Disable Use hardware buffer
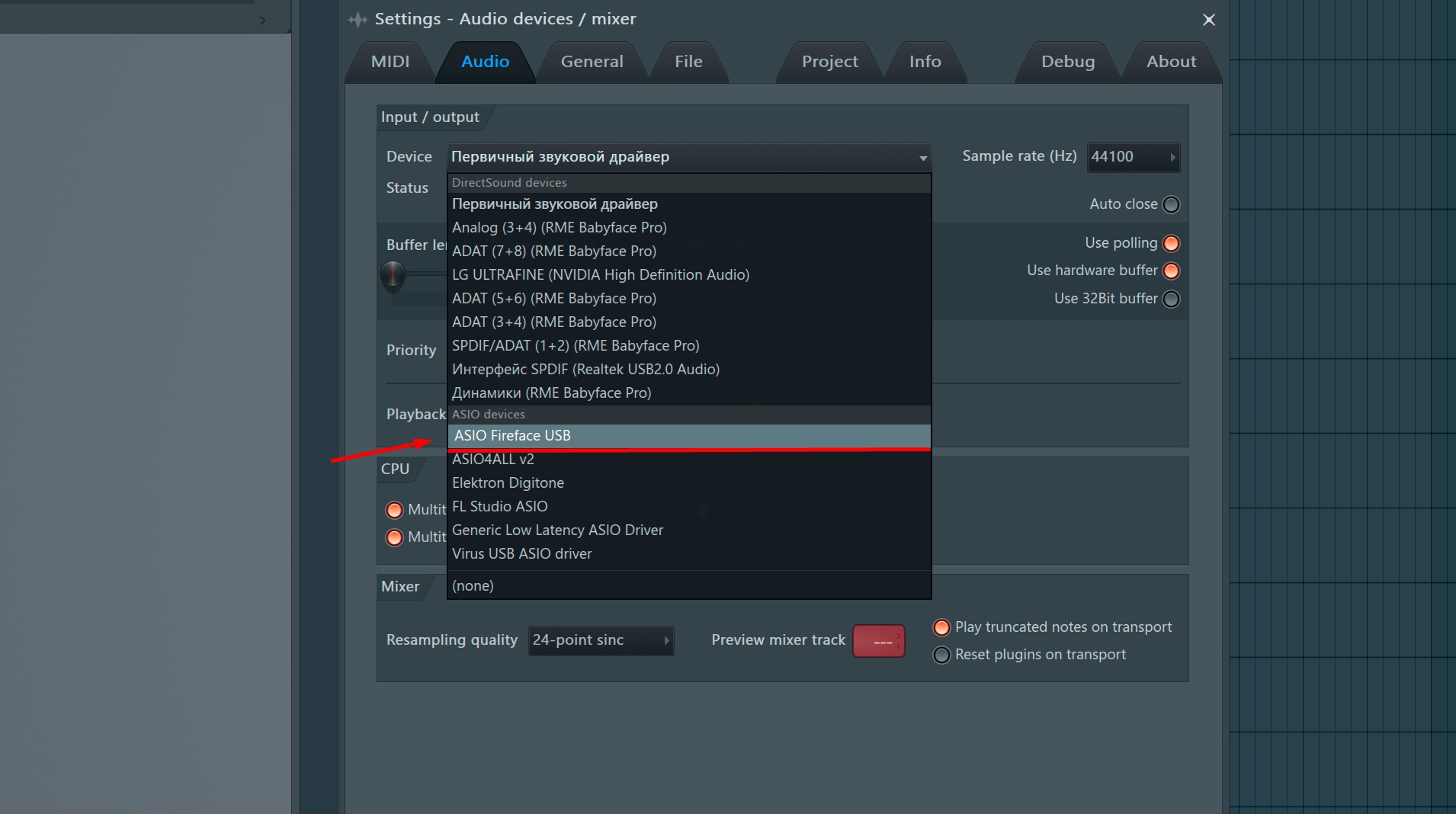This screenshot has height=814, width=1456. pos(1172,271)
